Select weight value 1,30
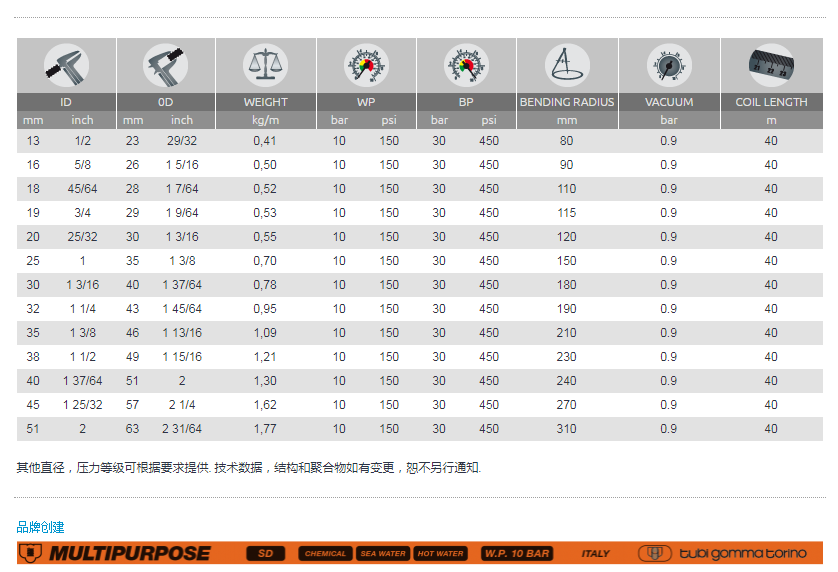 click(265, 381)
